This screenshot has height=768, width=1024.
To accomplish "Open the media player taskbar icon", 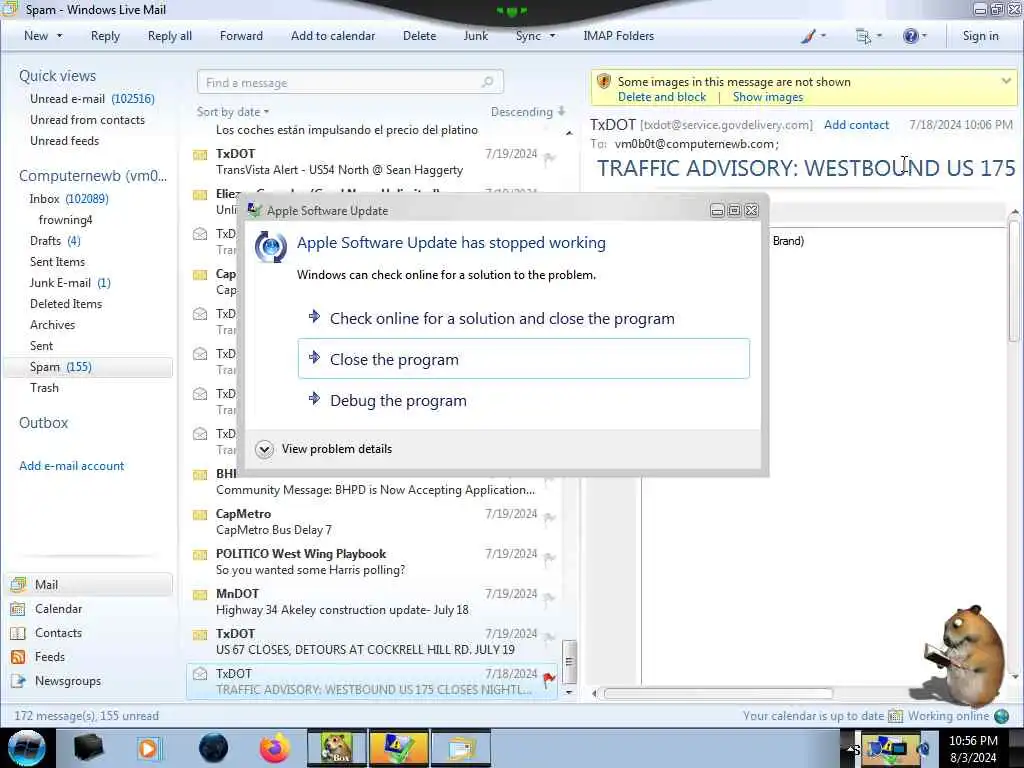I will point(149,748).
